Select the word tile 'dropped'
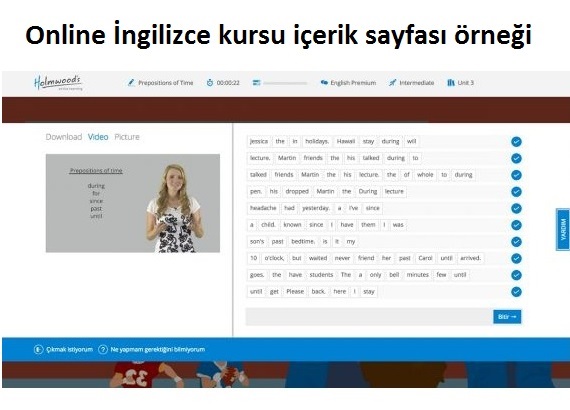This screenshot has height=410, width=570. click(x=297, y=192)
